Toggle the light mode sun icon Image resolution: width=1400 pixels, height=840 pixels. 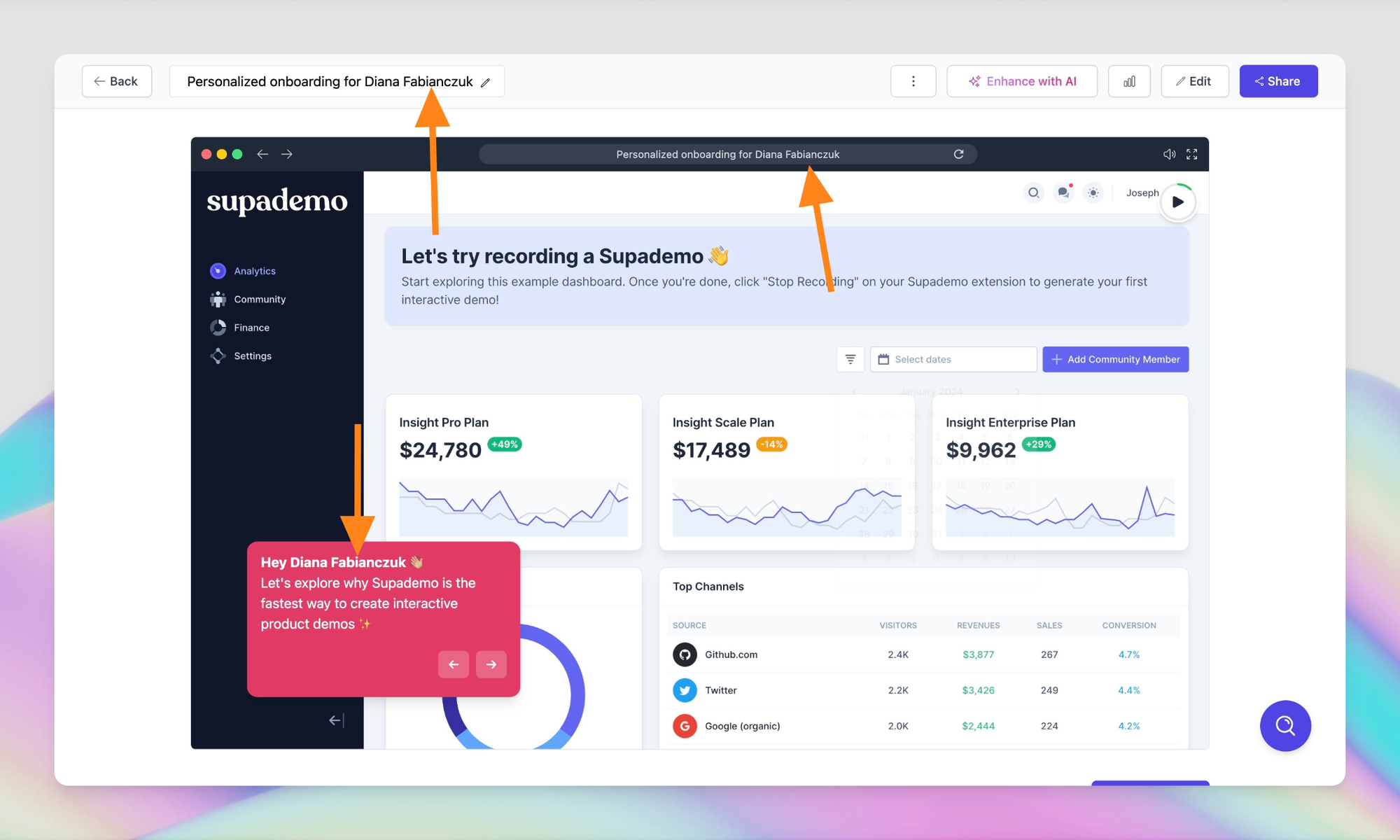[1093, 192]
